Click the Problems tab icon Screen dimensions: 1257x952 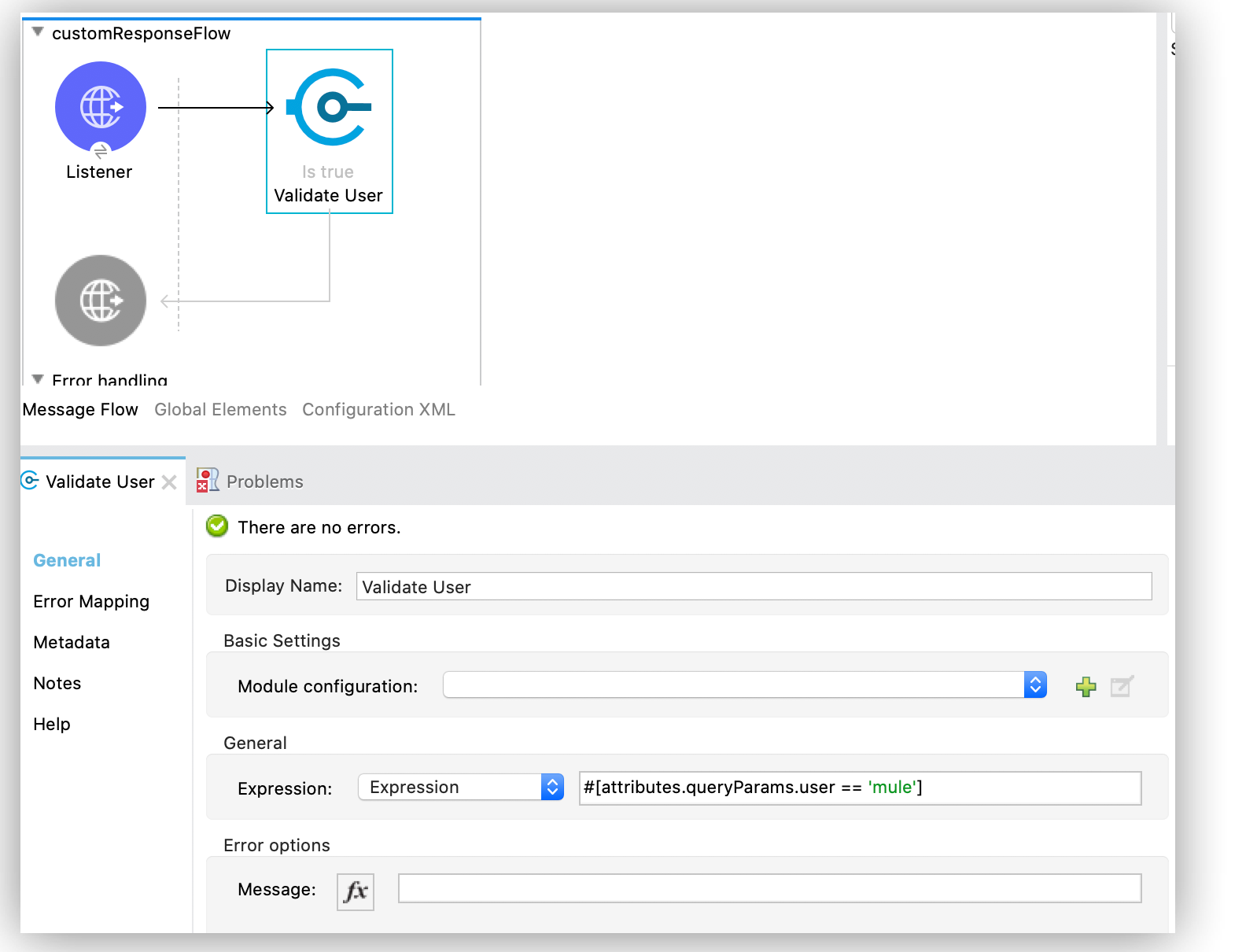208,481
